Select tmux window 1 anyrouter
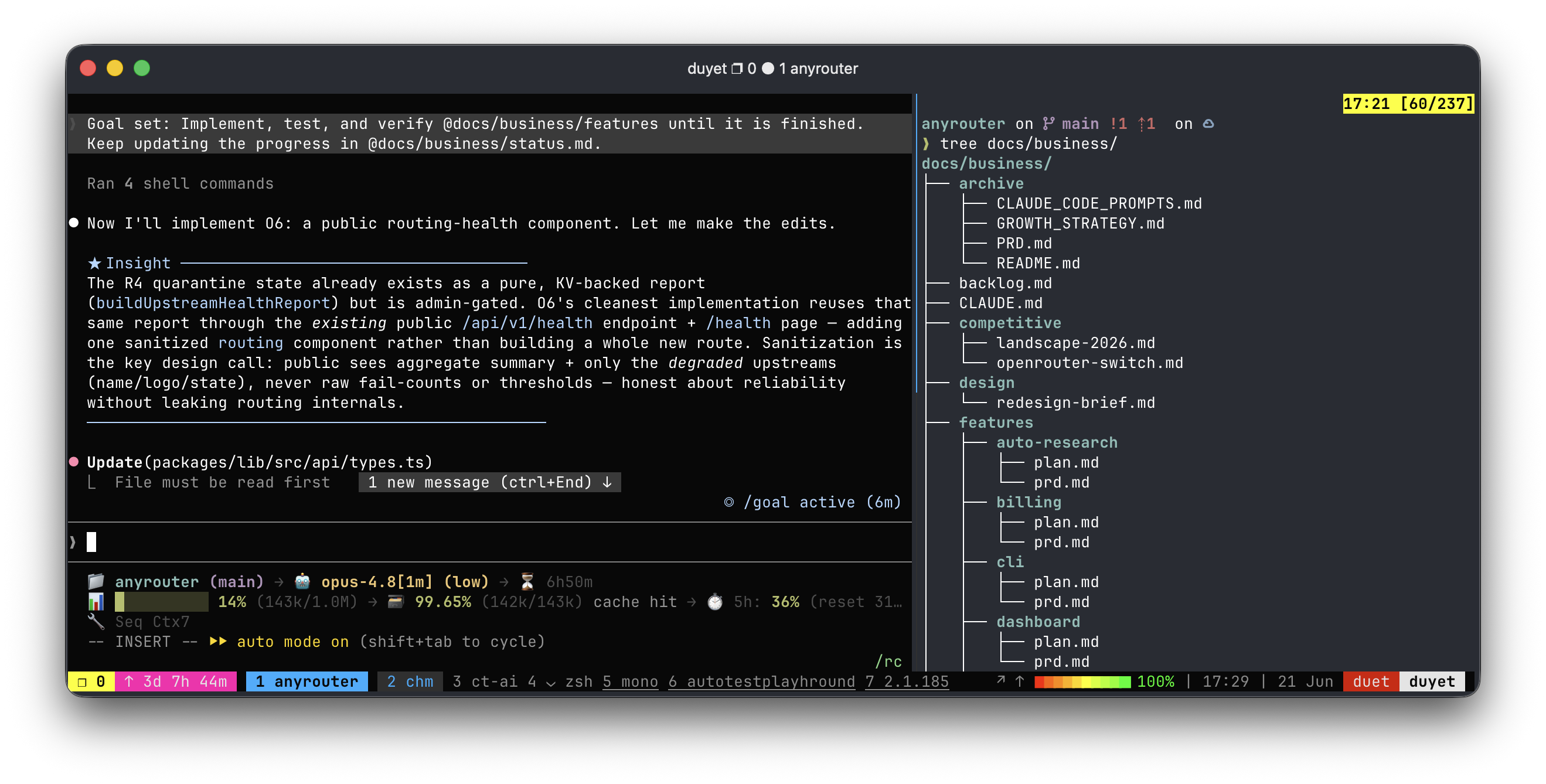1546x784 pixels. point(307,681)
